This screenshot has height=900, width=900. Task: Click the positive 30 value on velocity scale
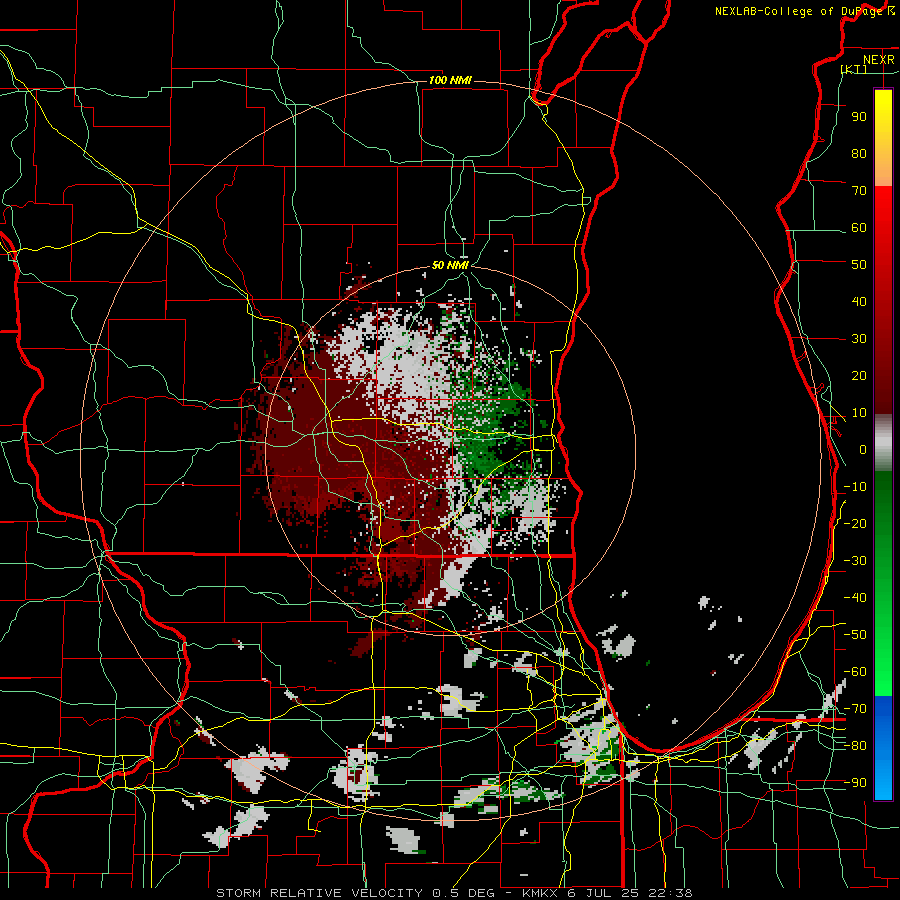coord(859,339)
